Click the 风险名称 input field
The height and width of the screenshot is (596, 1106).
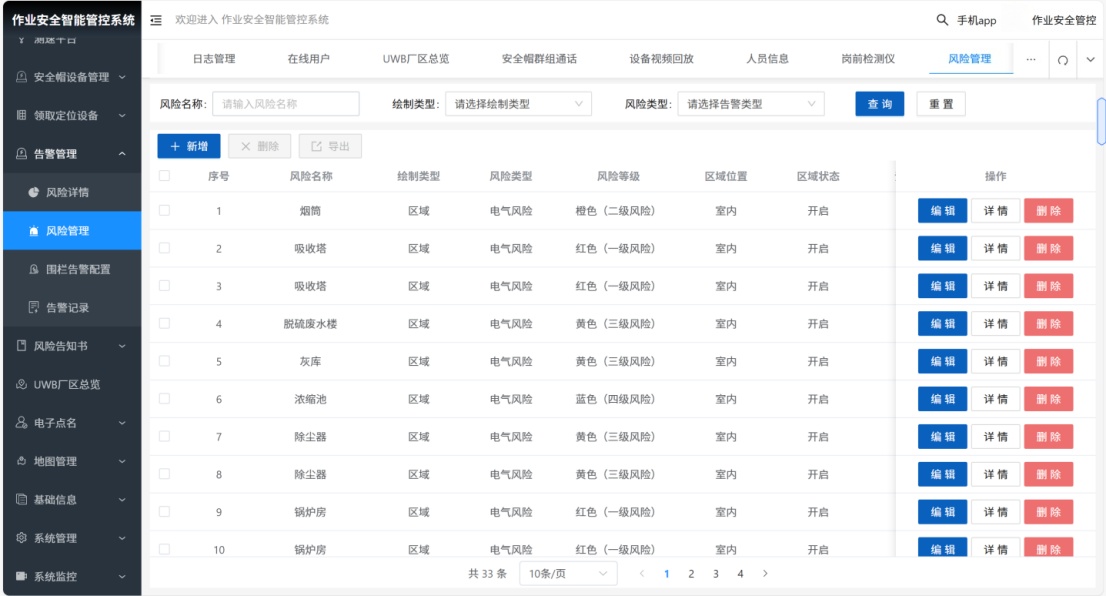coord(285,104)
